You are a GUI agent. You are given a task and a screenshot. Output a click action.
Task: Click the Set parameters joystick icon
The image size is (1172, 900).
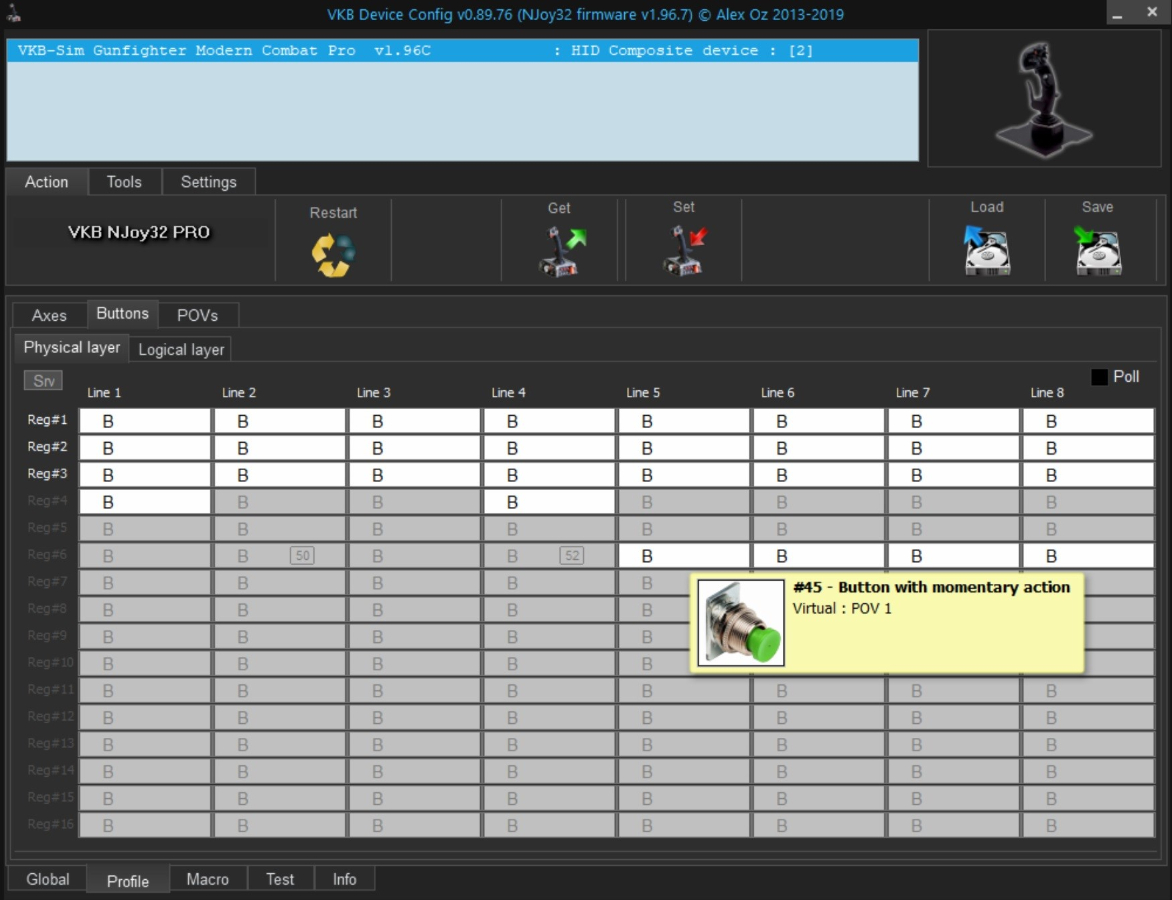pos(684,250)
